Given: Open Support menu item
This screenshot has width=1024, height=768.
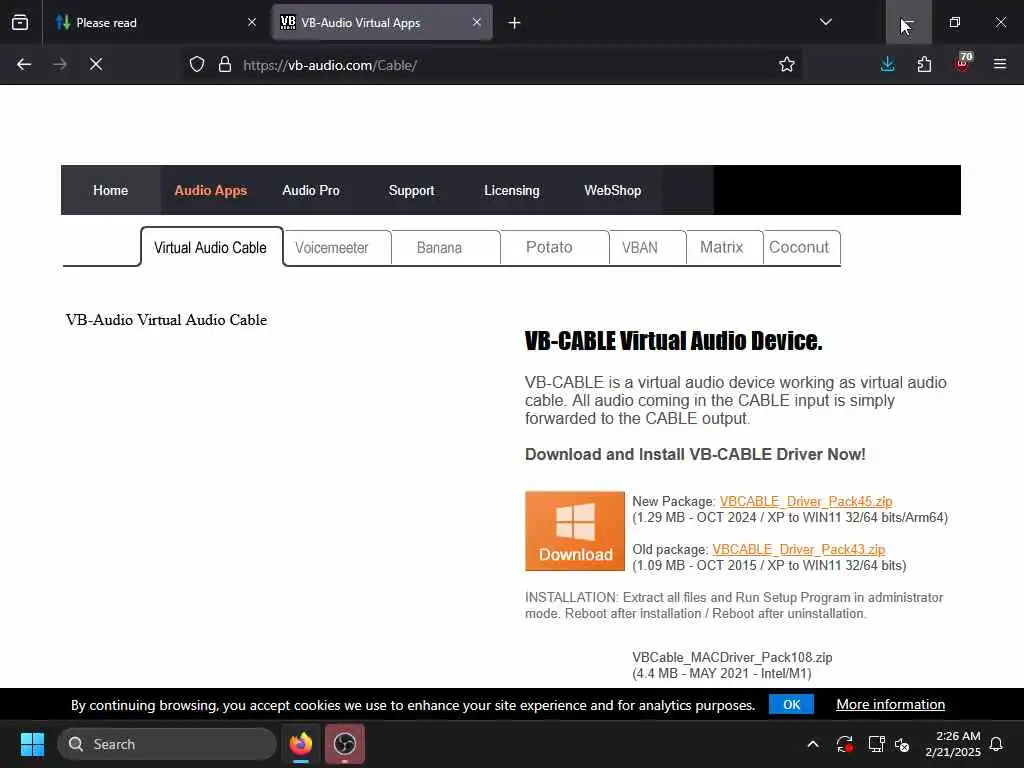Looking at the screenshot, I should 411,191.
